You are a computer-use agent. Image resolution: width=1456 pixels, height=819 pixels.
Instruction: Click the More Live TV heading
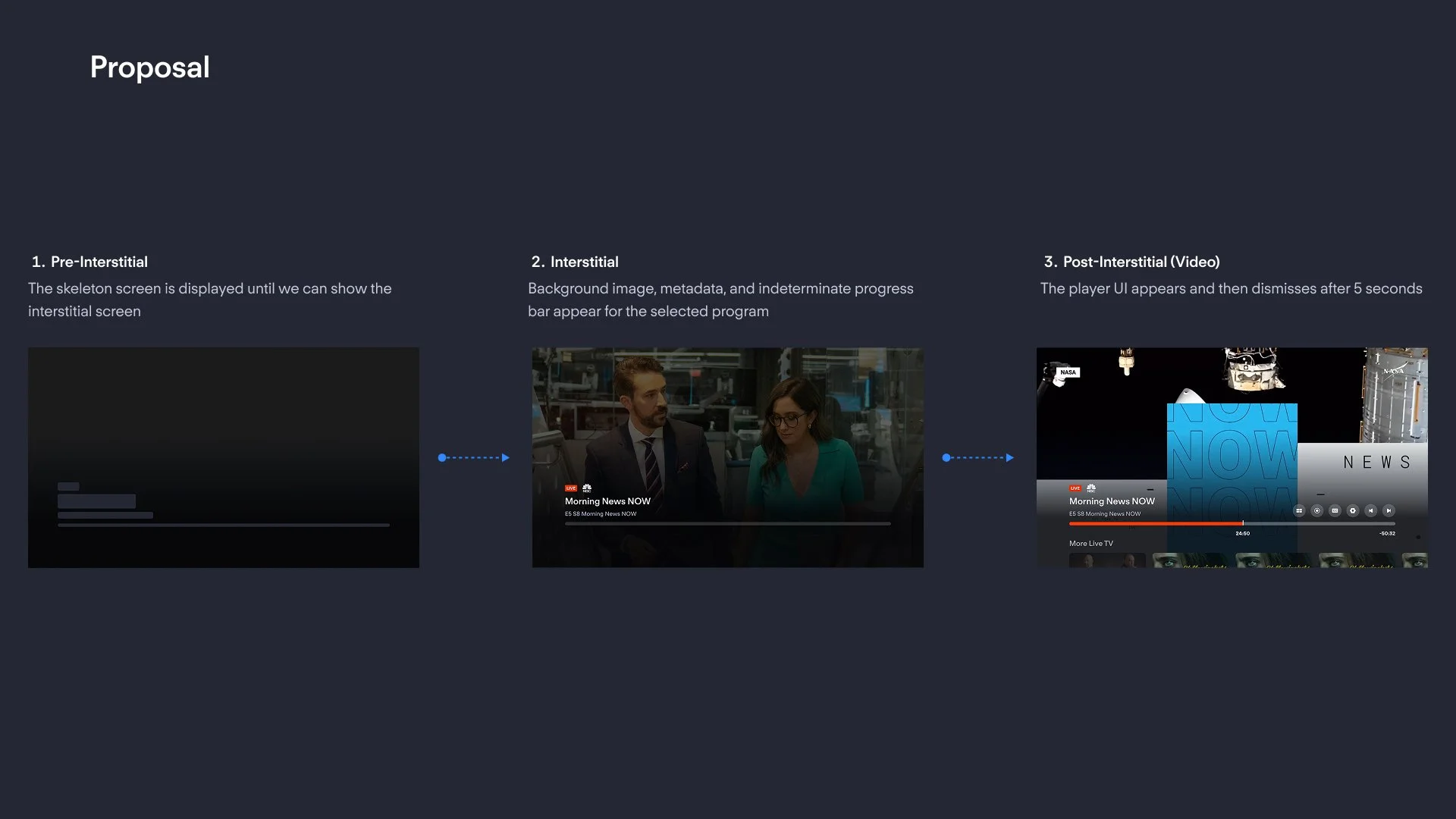[1090, 544]
